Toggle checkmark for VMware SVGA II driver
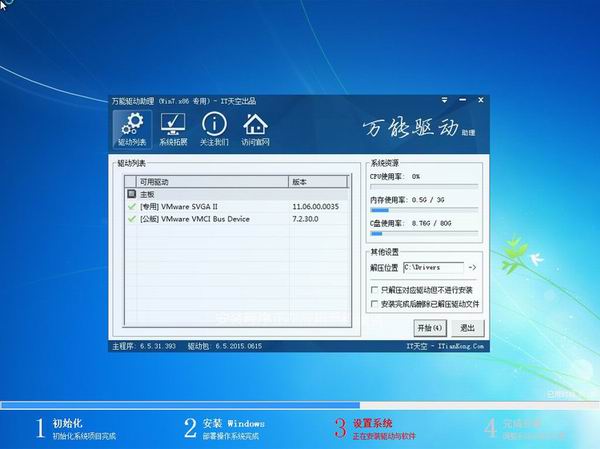 132,207
